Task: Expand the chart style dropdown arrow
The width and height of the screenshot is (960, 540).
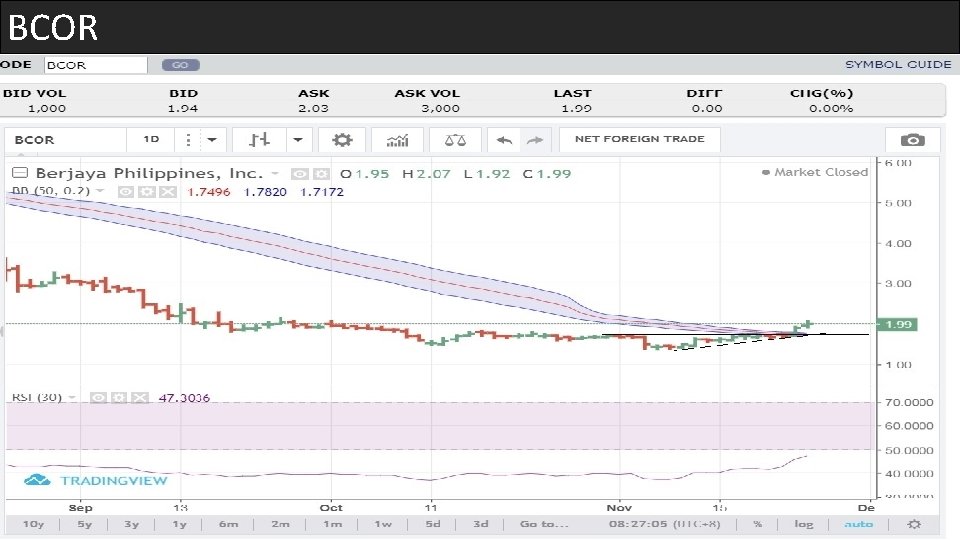Action: (298, 140)
